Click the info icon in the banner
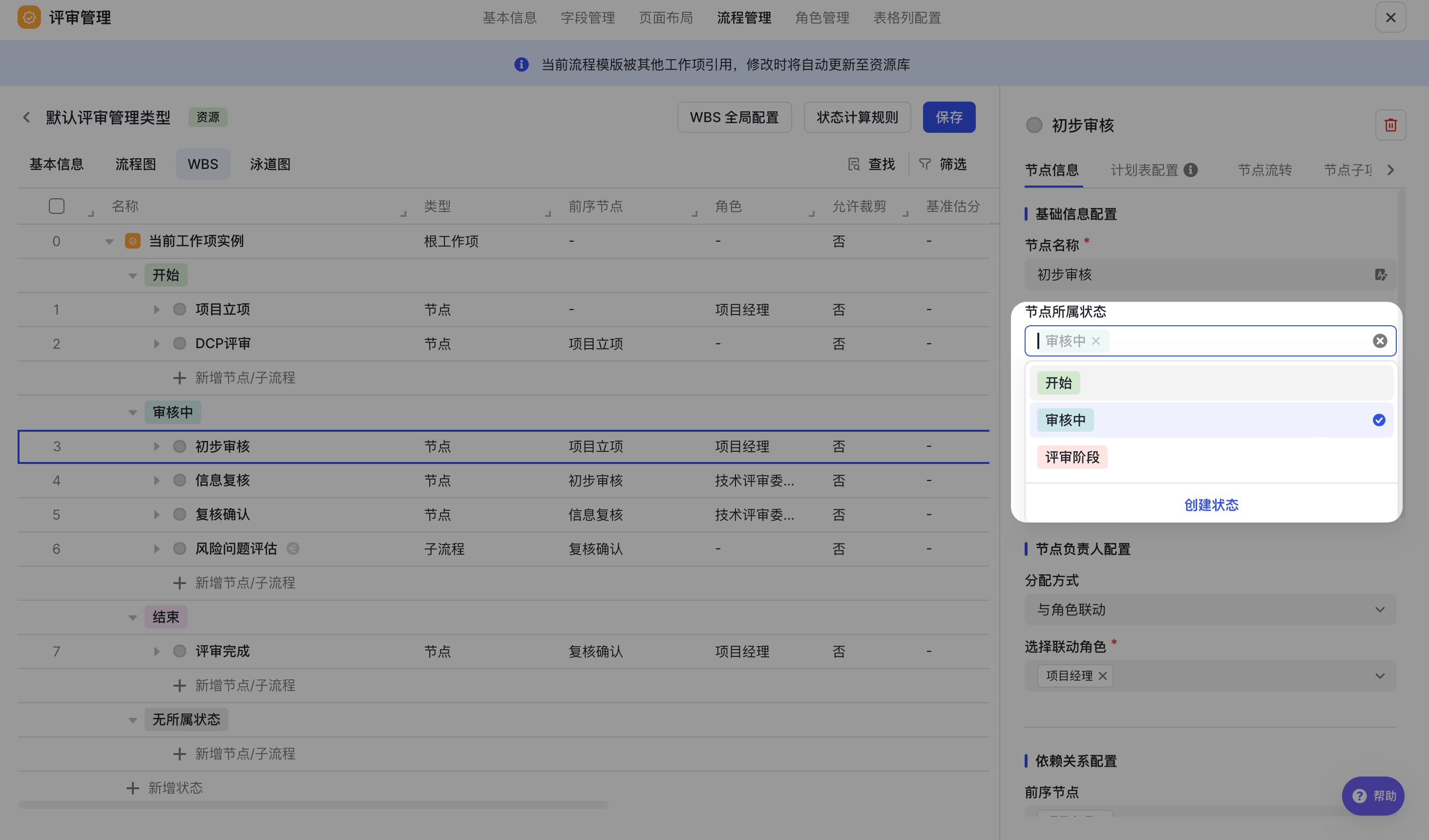 (x=521, y=64)
